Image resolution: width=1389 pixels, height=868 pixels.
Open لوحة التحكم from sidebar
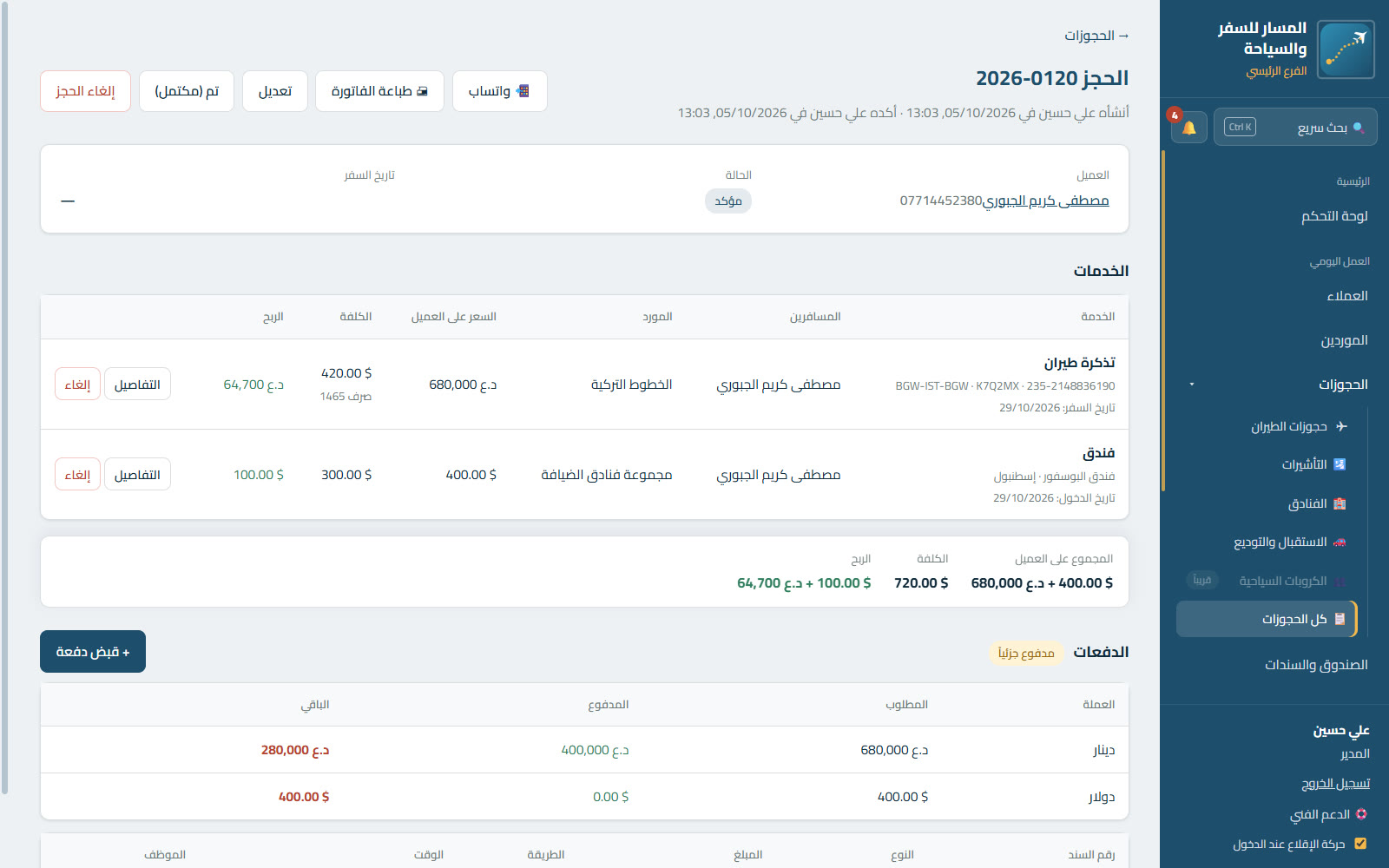1334,216
